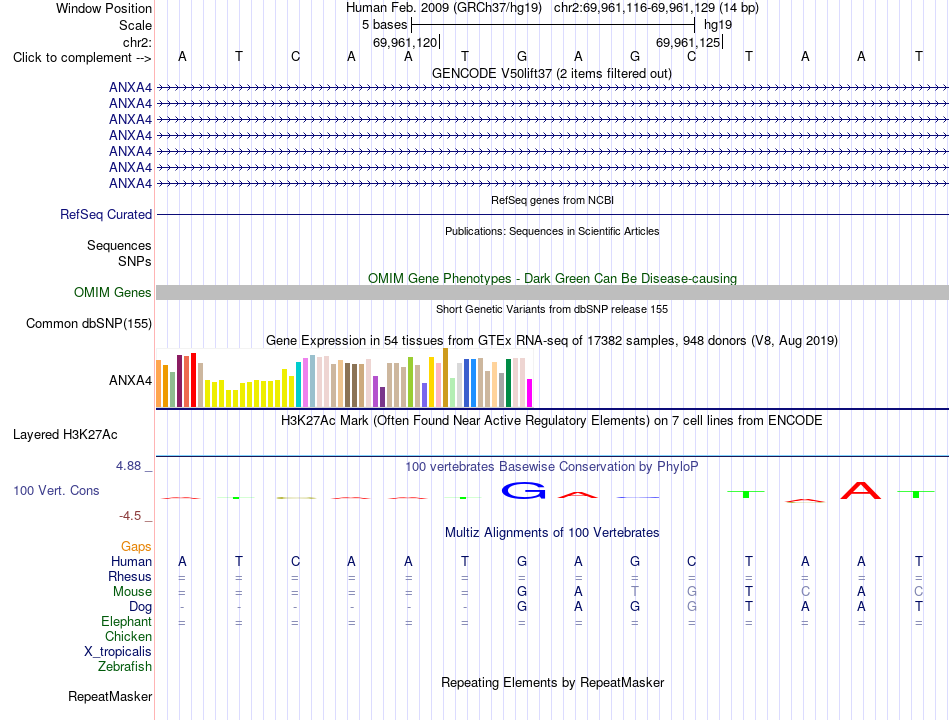Click the ANXA4 label beside GTEx bars

130,381
